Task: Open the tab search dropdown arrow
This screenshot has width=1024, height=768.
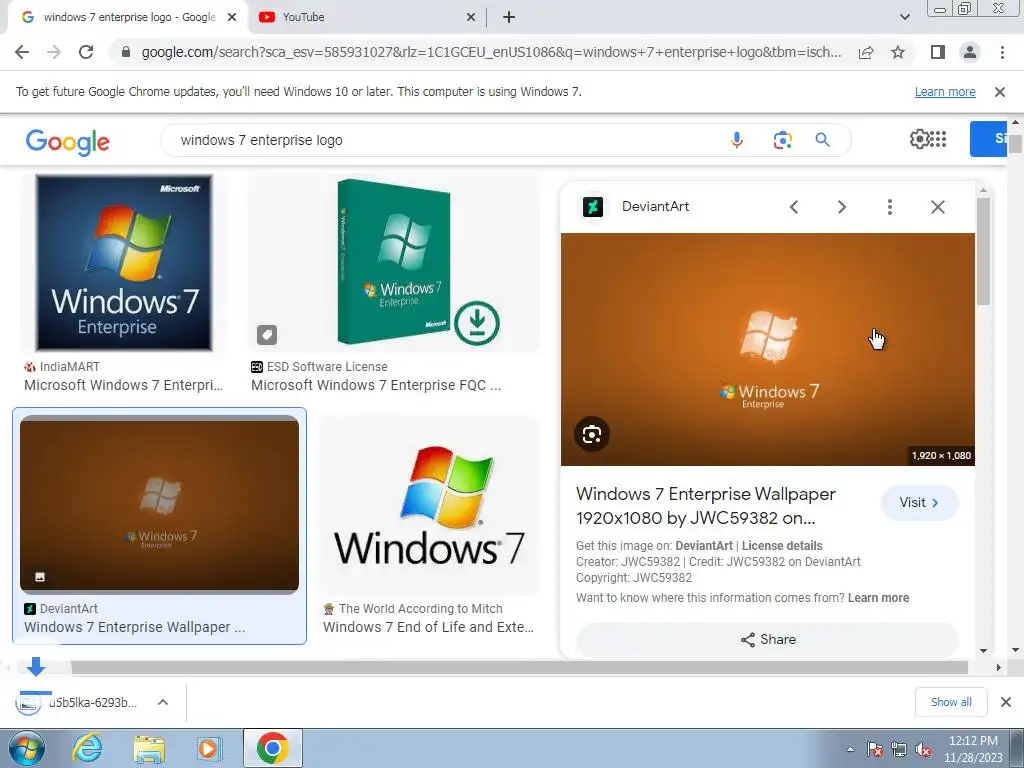Action: click(904, 17)
